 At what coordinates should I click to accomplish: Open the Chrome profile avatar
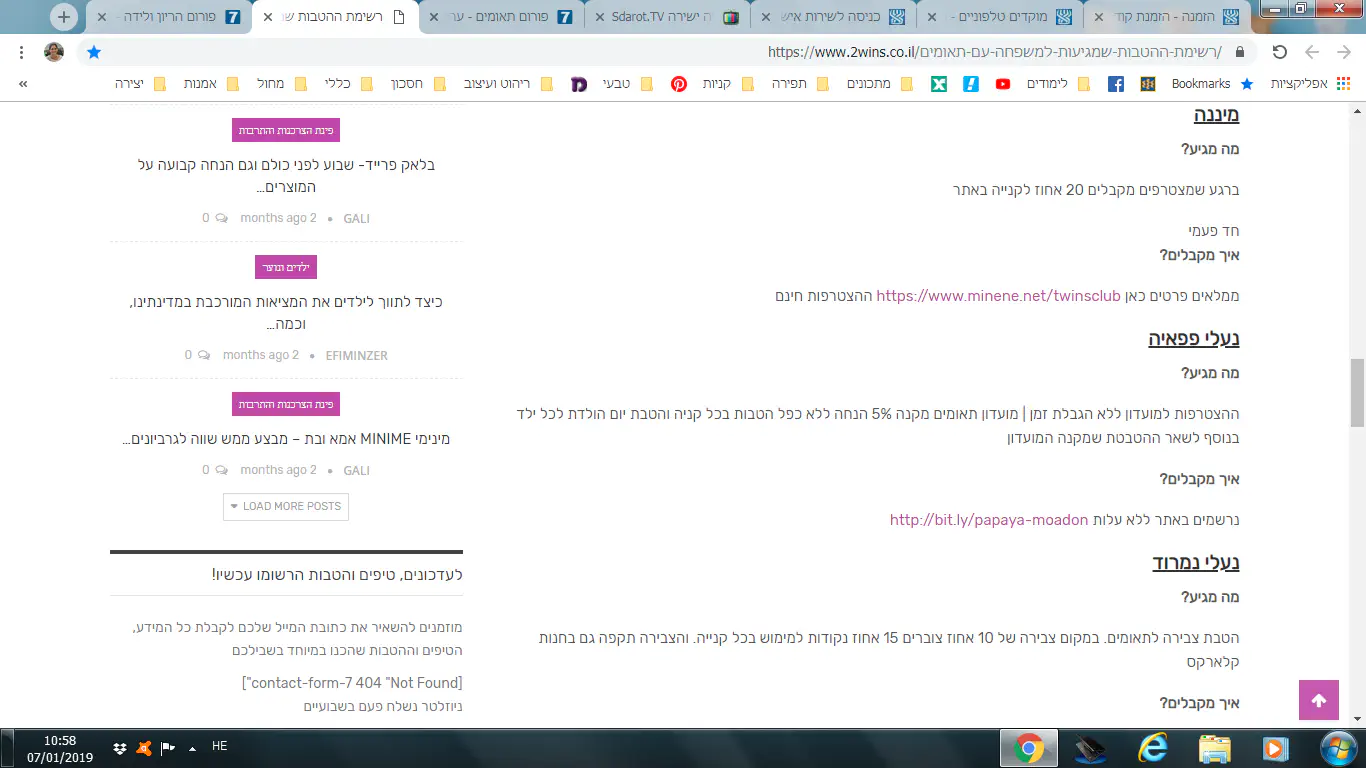point(54,52)
